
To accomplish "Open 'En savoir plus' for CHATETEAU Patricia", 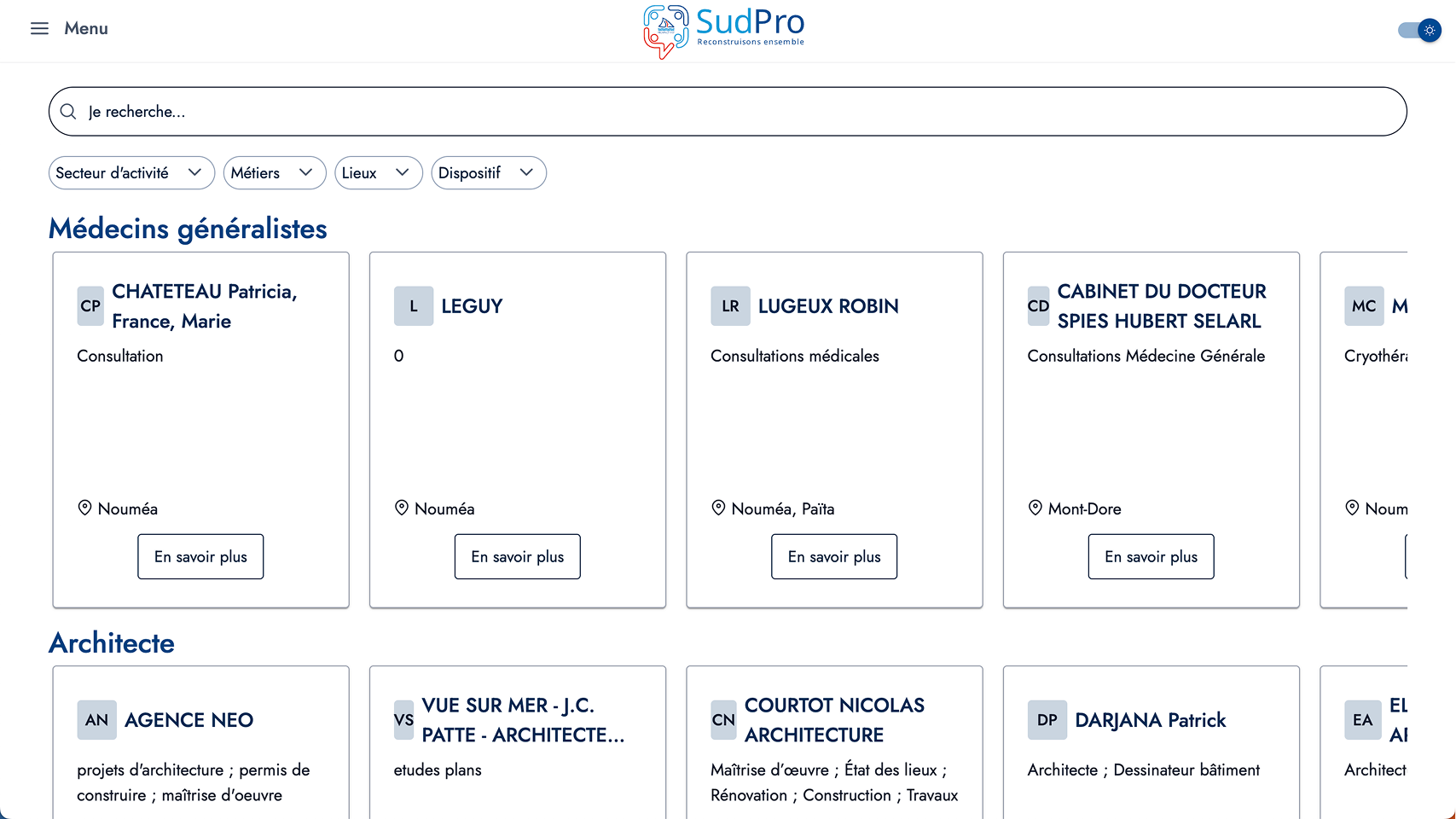I will pyautogui.click(x=200, y=557).
